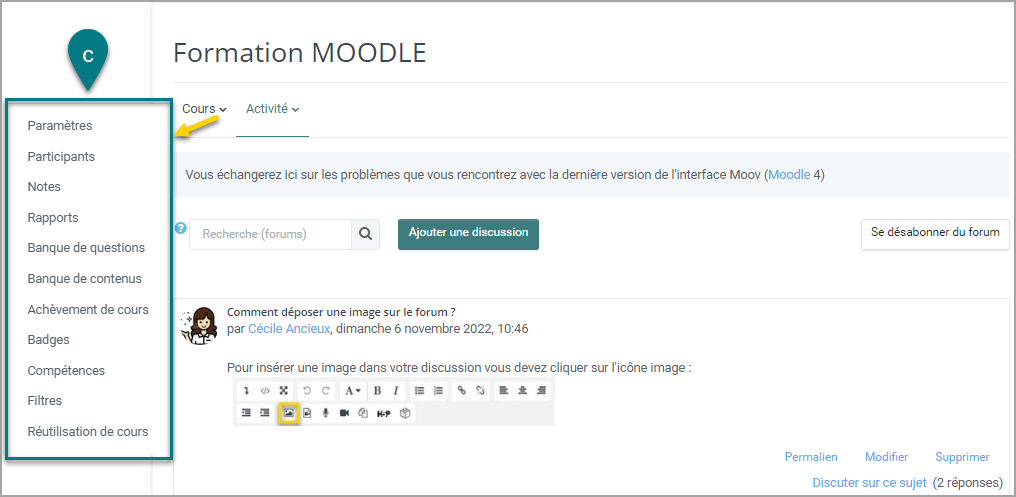
Task: Click the post date dimanche 6 novembre 2022
Action: coord(413,329)
